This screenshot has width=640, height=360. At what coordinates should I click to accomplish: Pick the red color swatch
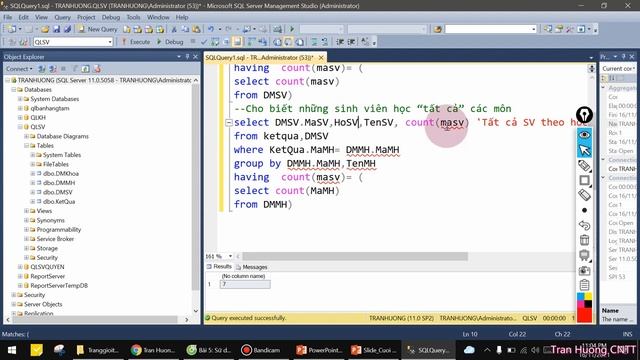584,315
